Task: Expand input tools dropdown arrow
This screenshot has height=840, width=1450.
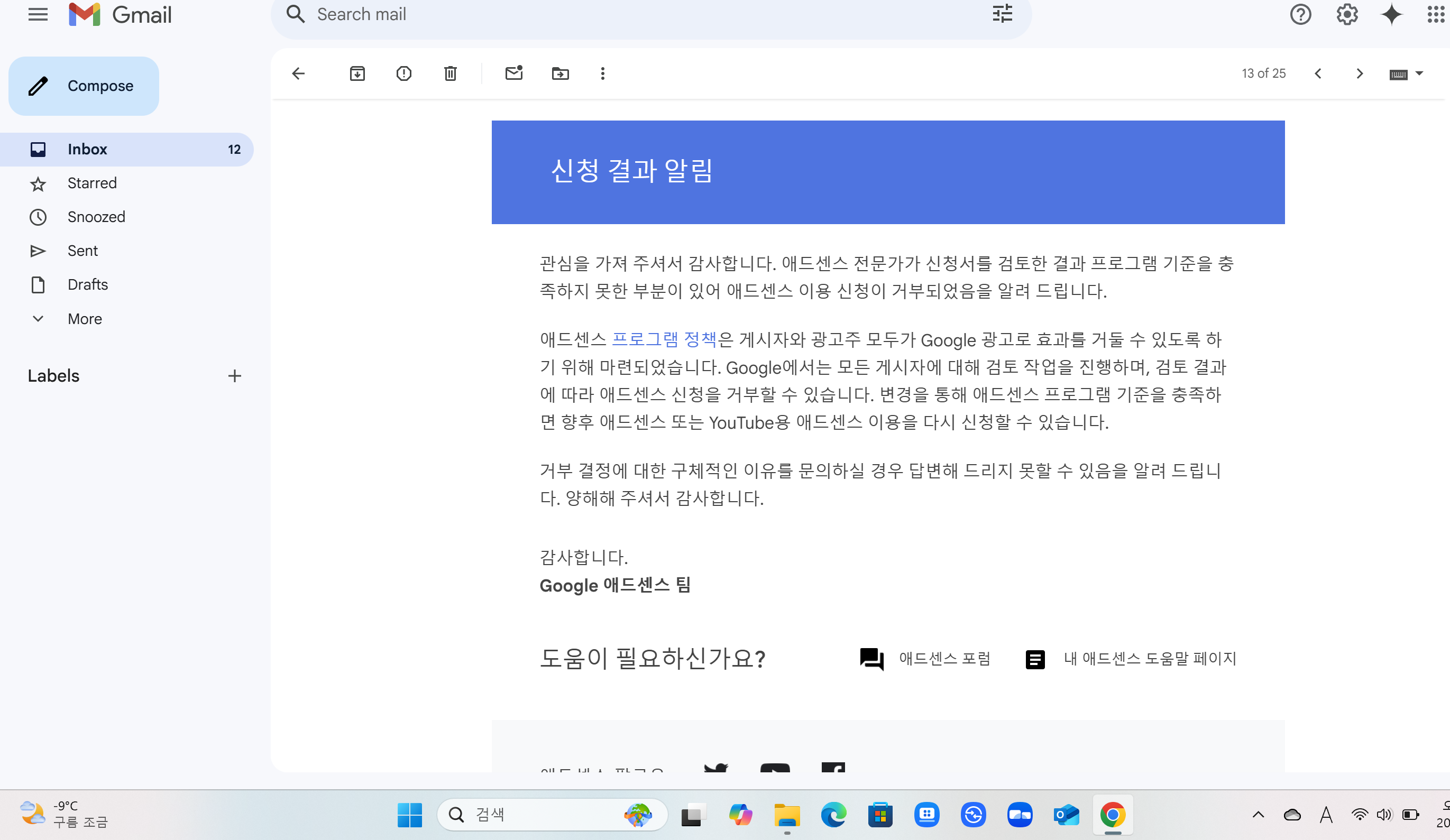Action: click(x=1419, y=73)
